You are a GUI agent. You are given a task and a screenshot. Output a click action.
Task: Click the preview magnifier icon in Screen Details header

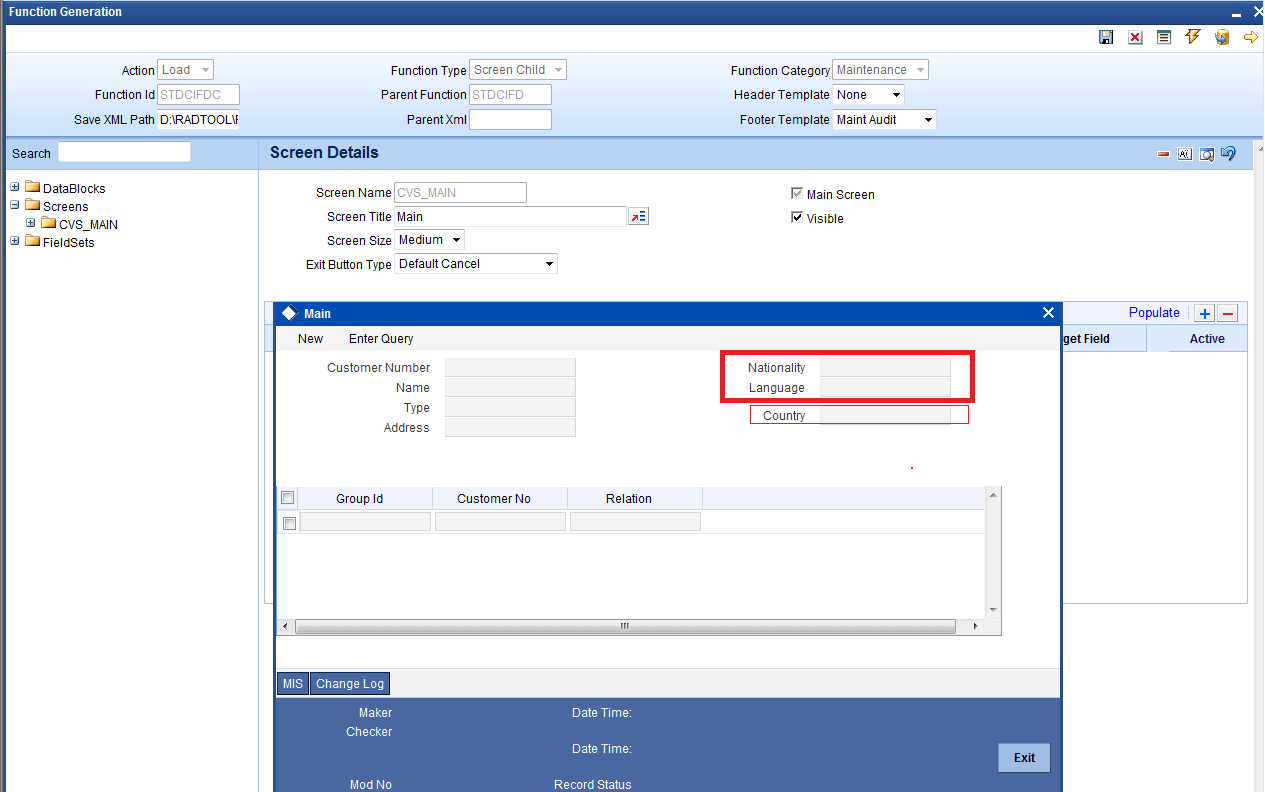[x=1207, y=154]
